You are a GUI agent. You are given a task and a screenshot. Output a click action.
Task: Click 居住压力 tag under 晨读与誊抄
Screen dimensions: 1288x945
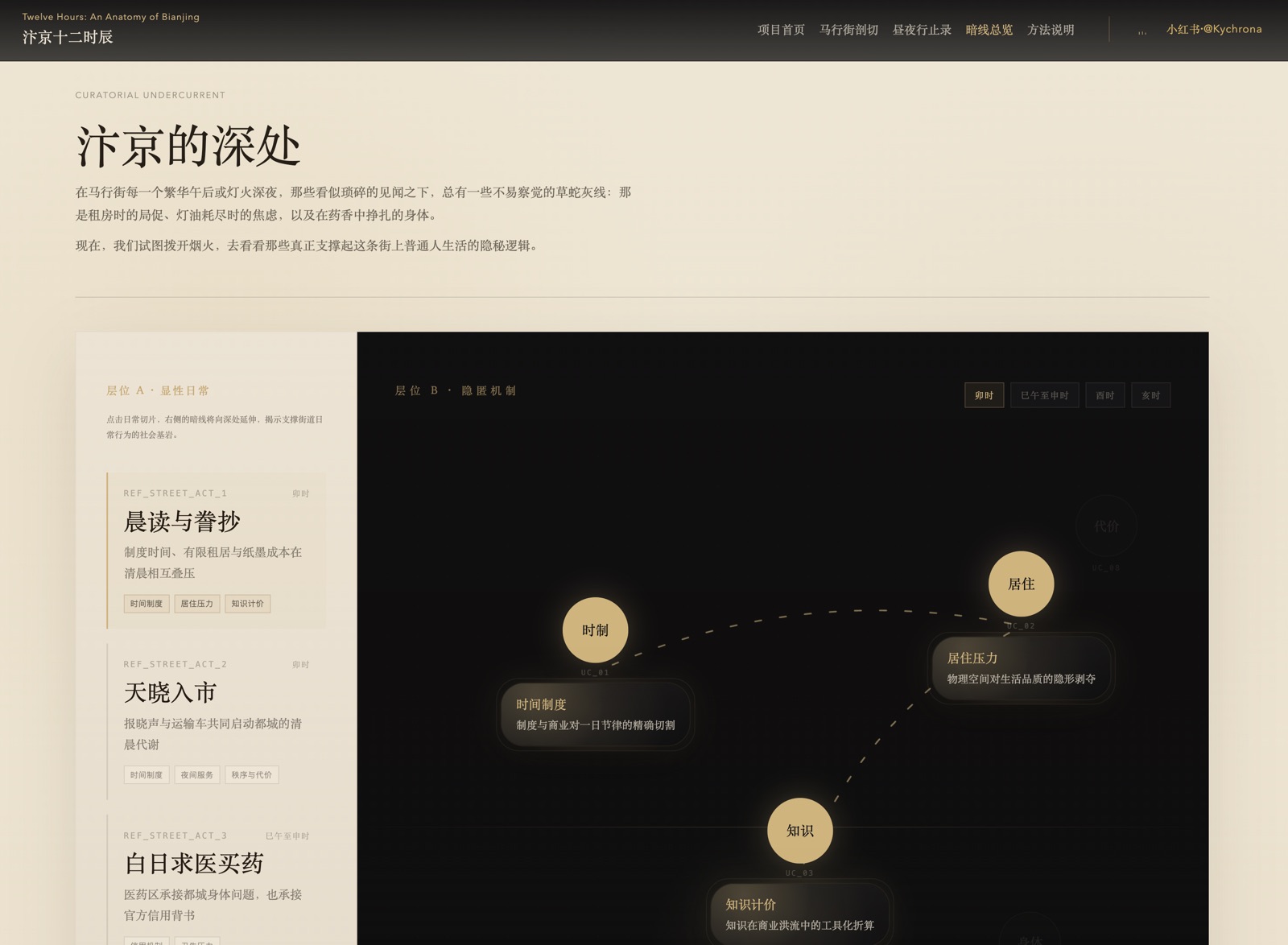point(197,604)
